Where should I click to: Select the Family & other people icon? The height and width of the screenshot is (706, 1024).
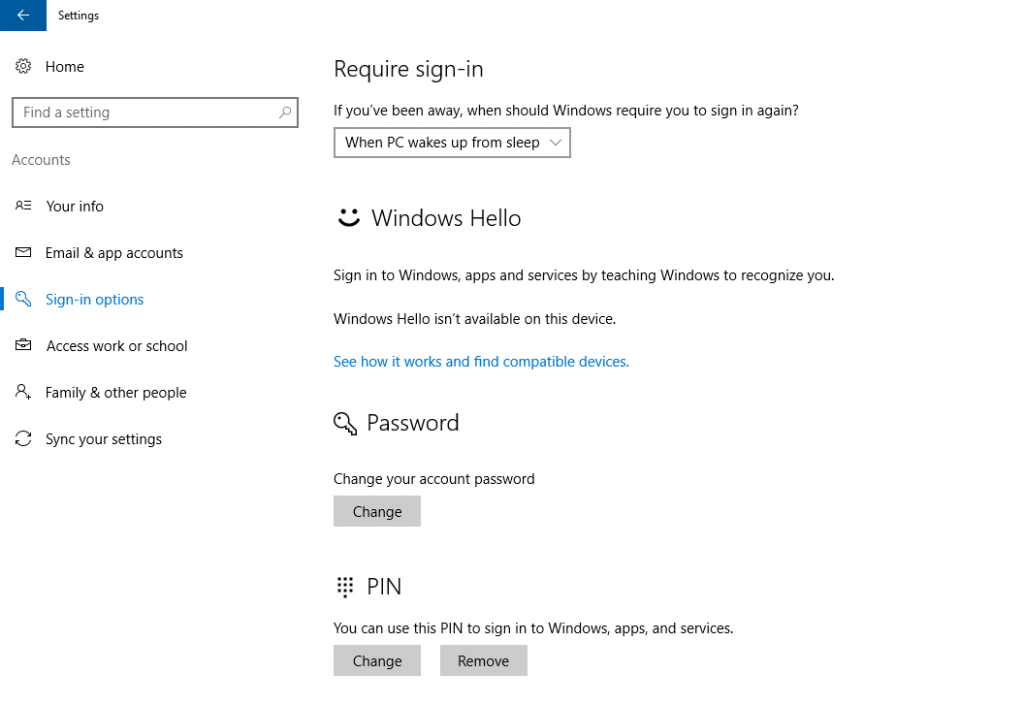pyautogui.click(x=24, y=392)
